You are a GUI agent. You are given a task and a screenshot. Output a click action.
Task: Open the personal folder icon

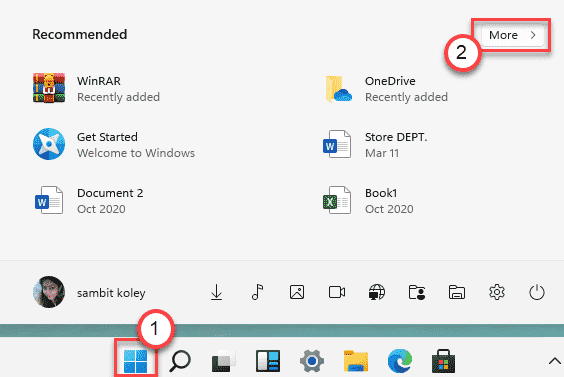pyautogui.click(x=417, y=292)
